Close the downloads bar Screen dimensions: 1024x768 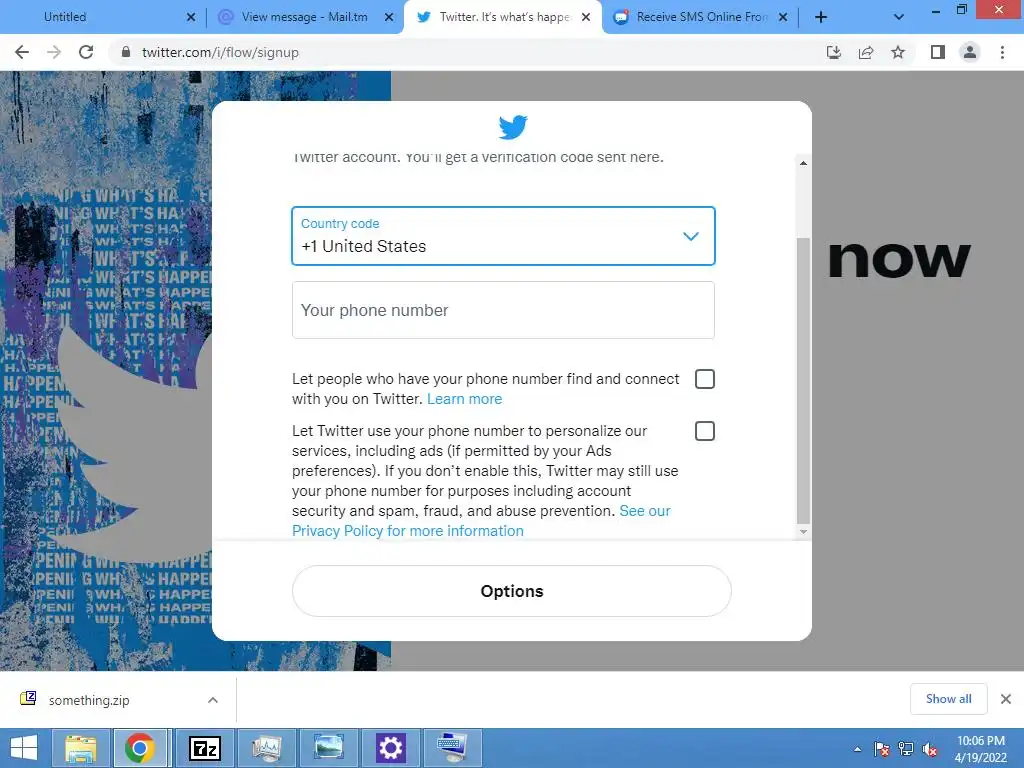click(1006, 699)
